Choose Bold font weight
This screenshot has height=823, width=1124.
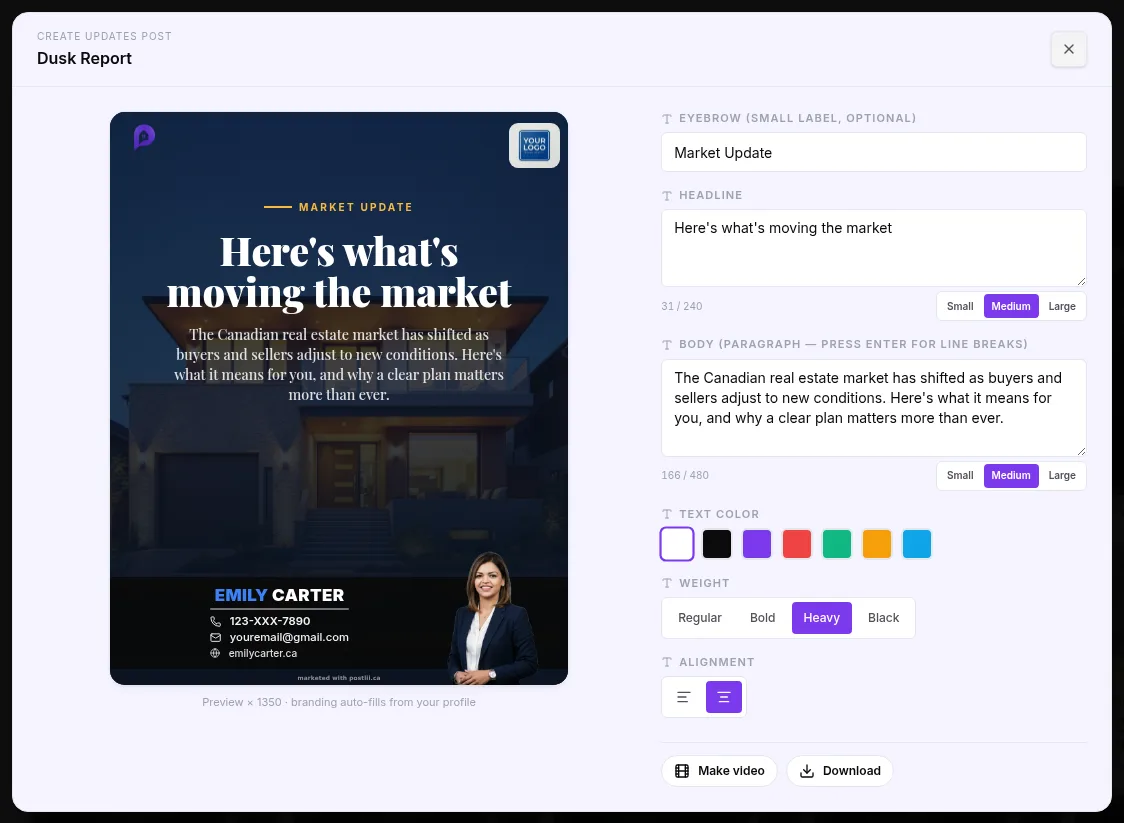click(762, 618)
